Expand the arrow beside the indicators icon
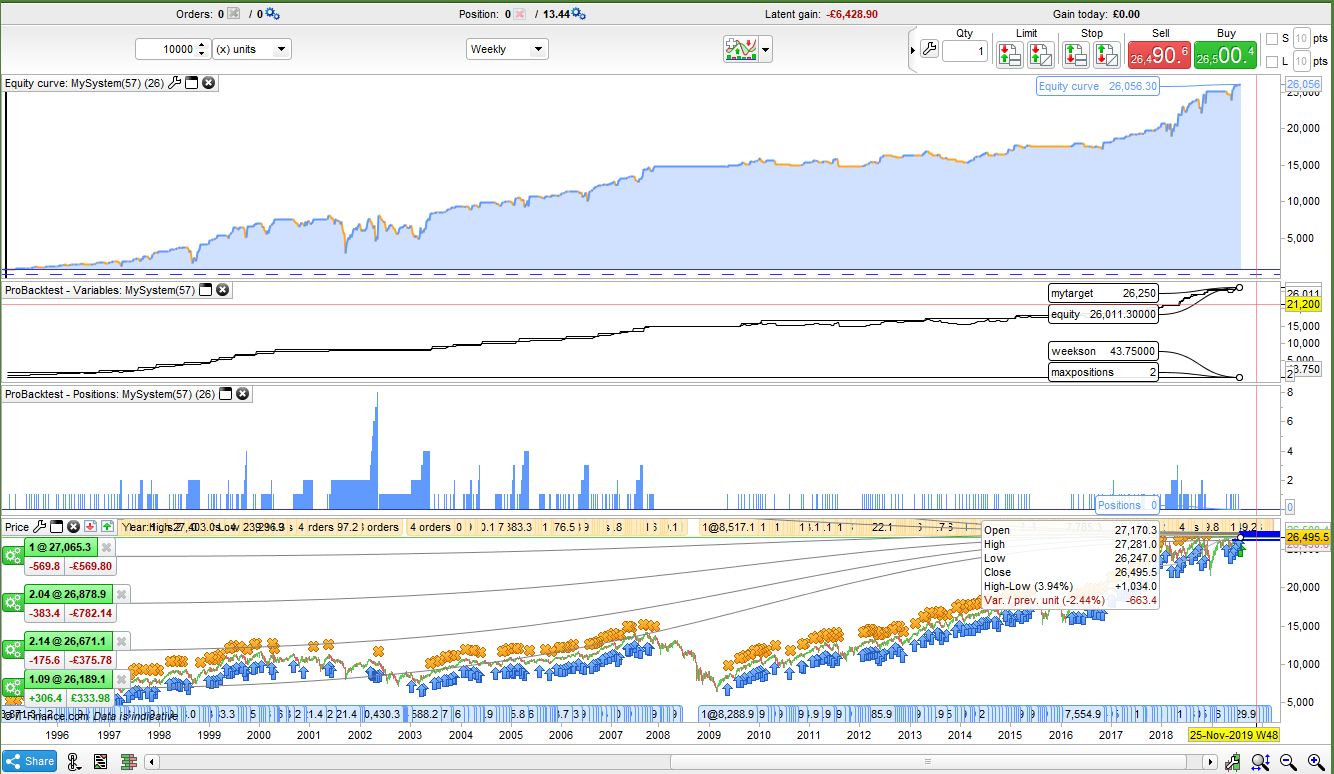 click(766, 49)
